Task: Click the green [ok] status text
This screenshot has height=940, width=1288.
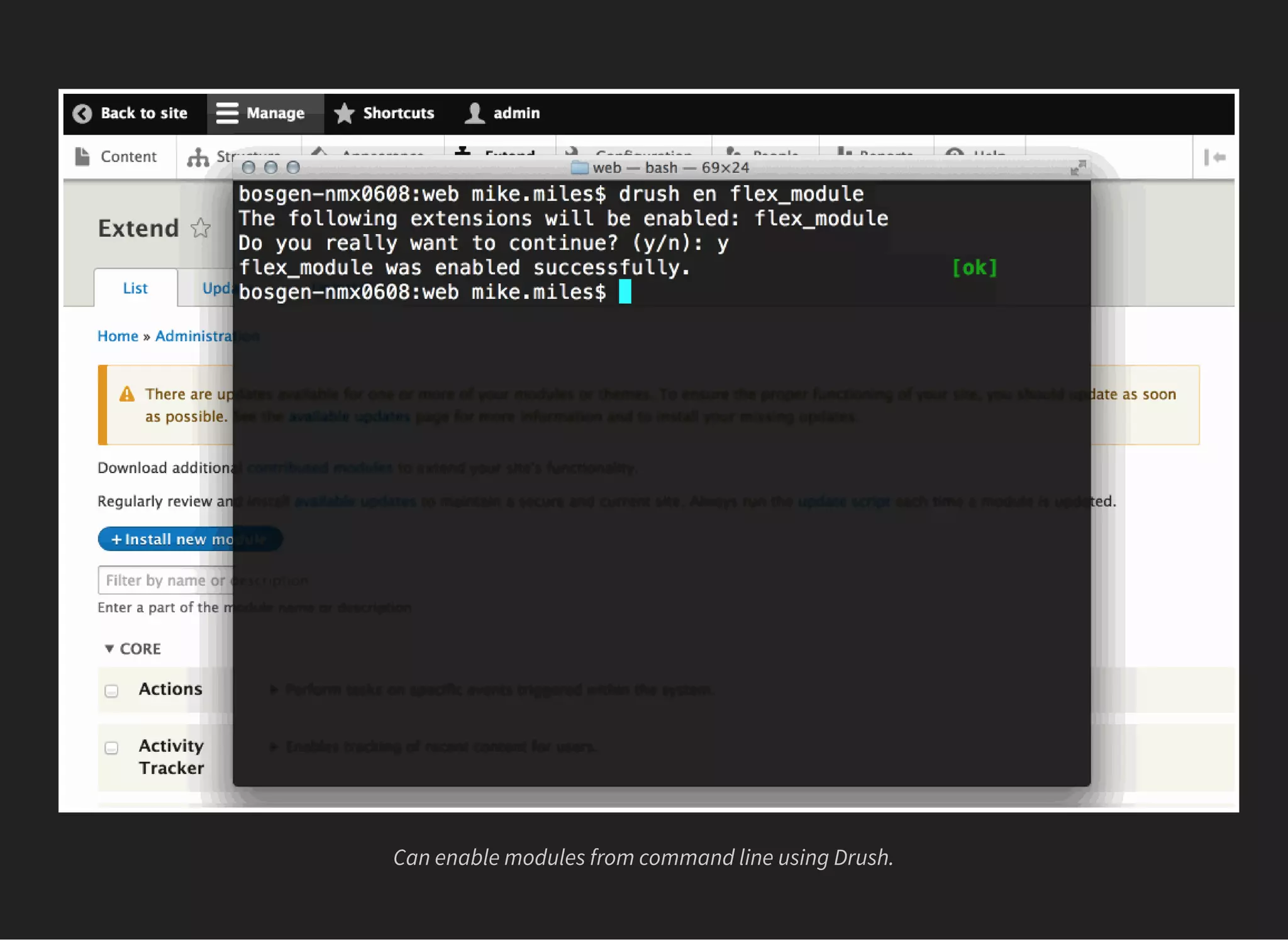Action: coord(974,267)
